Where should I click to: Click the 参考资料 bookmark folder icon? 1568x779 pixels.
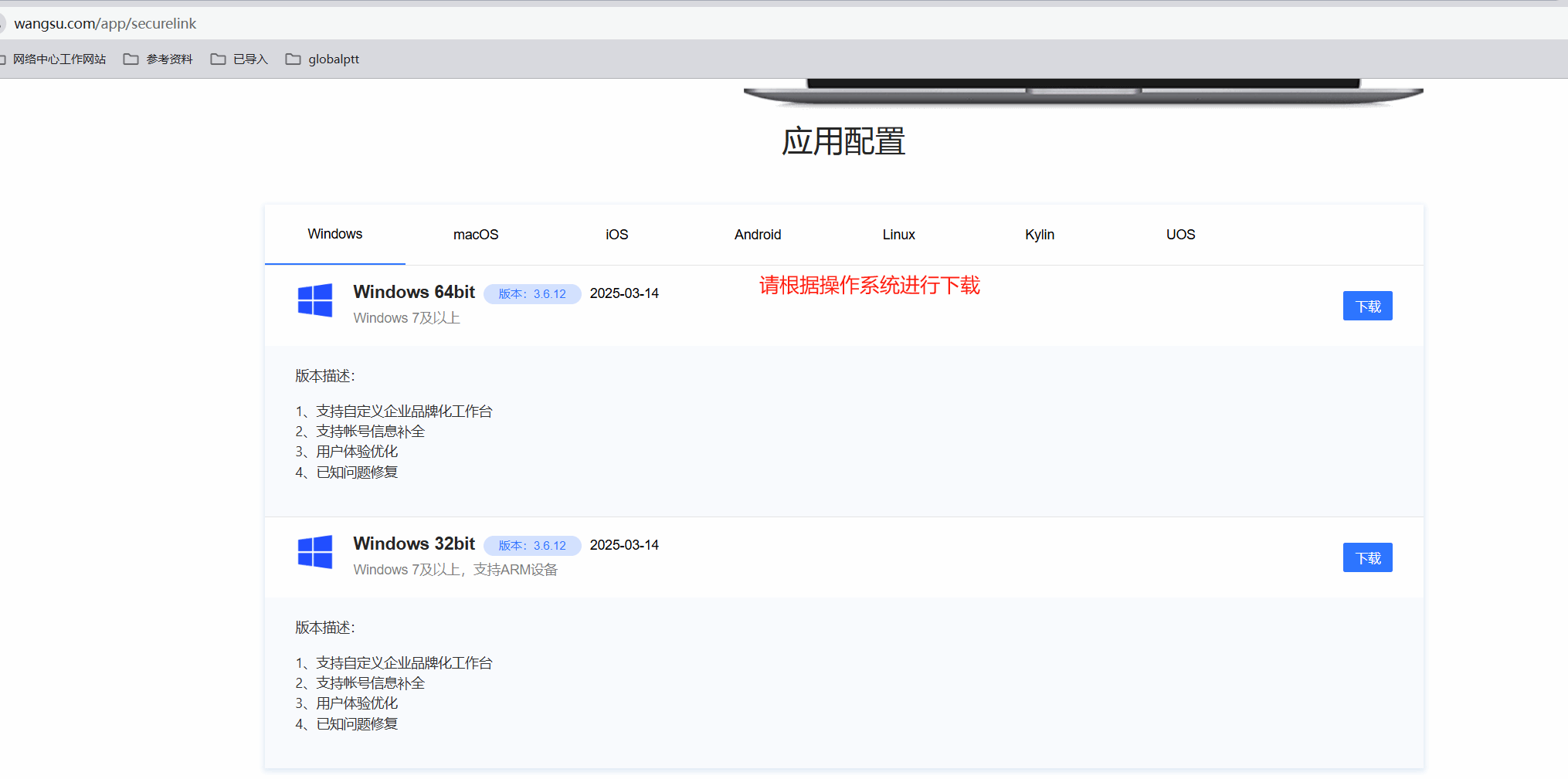coord(131,59)
